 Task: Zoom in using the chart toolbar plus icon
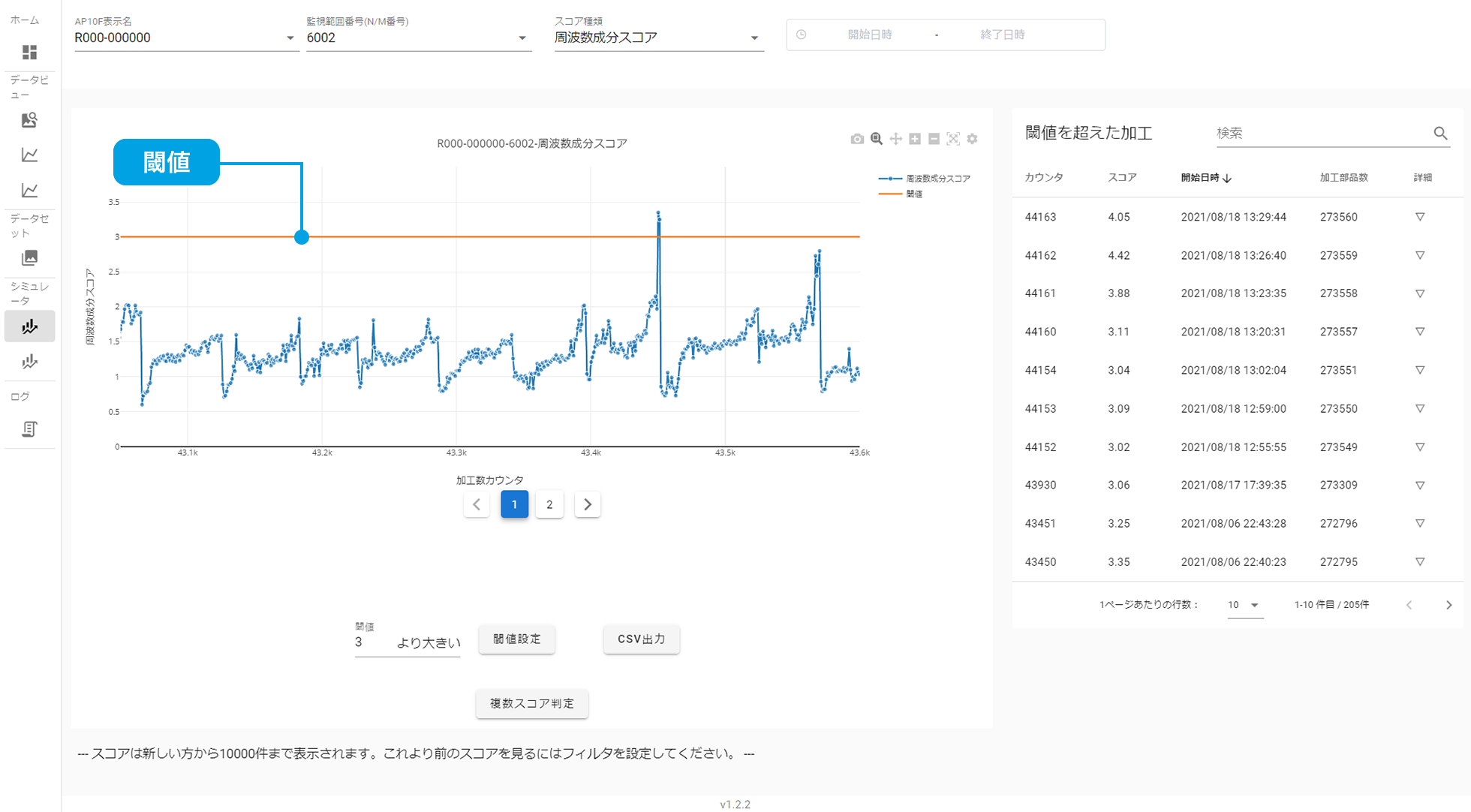915,139
